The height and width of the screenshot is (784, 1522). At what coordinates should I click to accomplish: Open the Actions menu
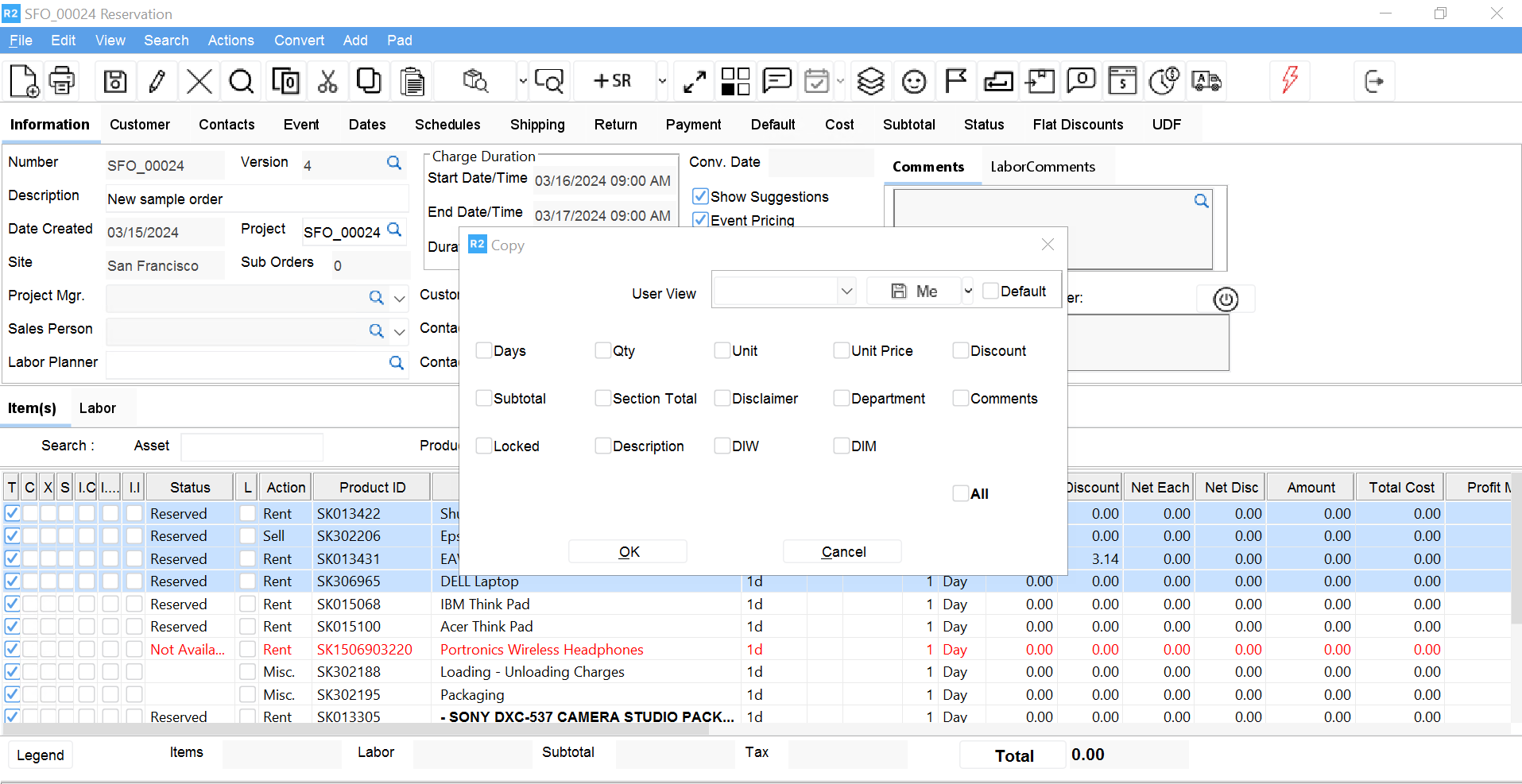click(230, 41)
